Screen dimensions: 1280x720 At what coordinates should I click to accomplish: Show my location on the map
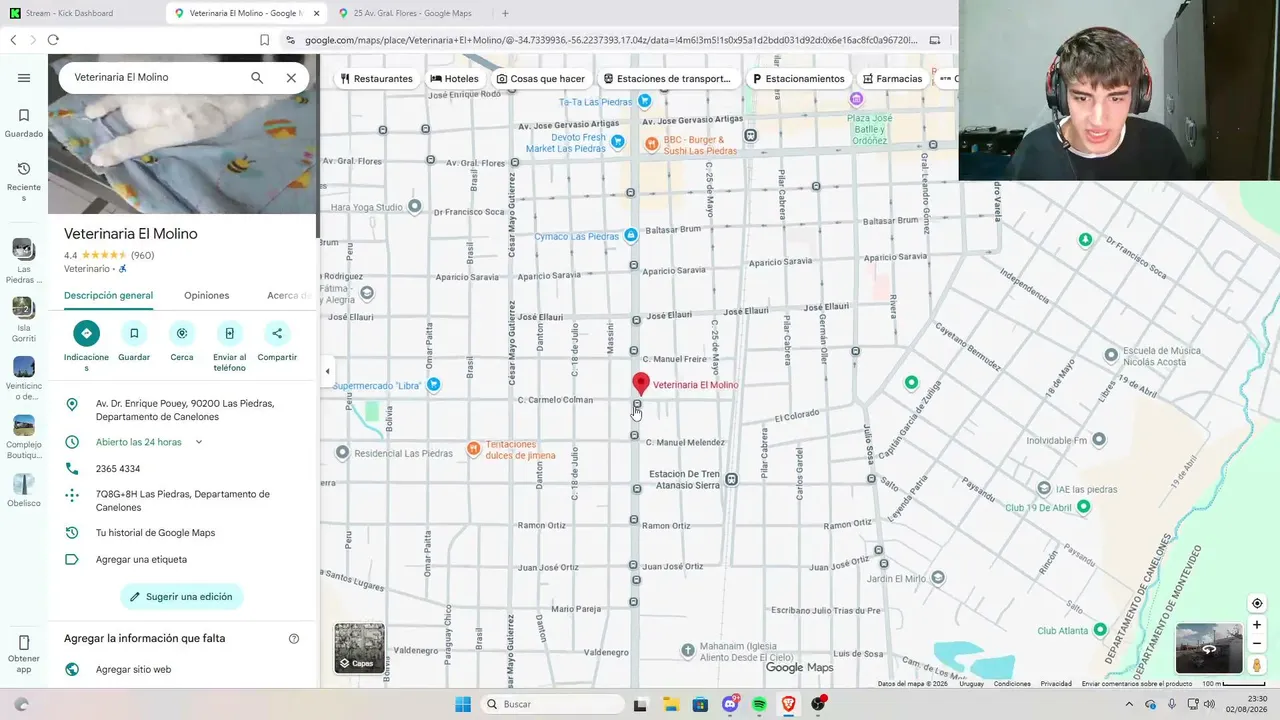click(x=1257, y=603)
